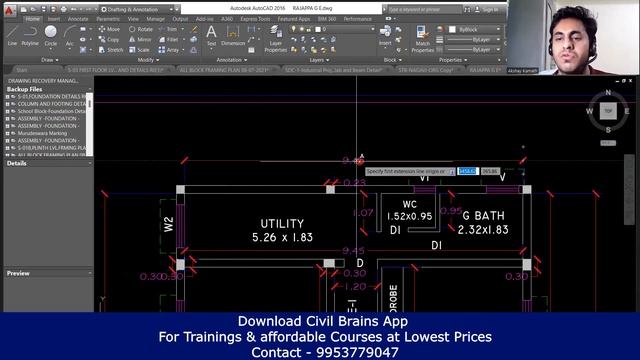The width and height of the screenshot is (640, 360).
Task: Click the Trim tool
Action: pos(168,29)
